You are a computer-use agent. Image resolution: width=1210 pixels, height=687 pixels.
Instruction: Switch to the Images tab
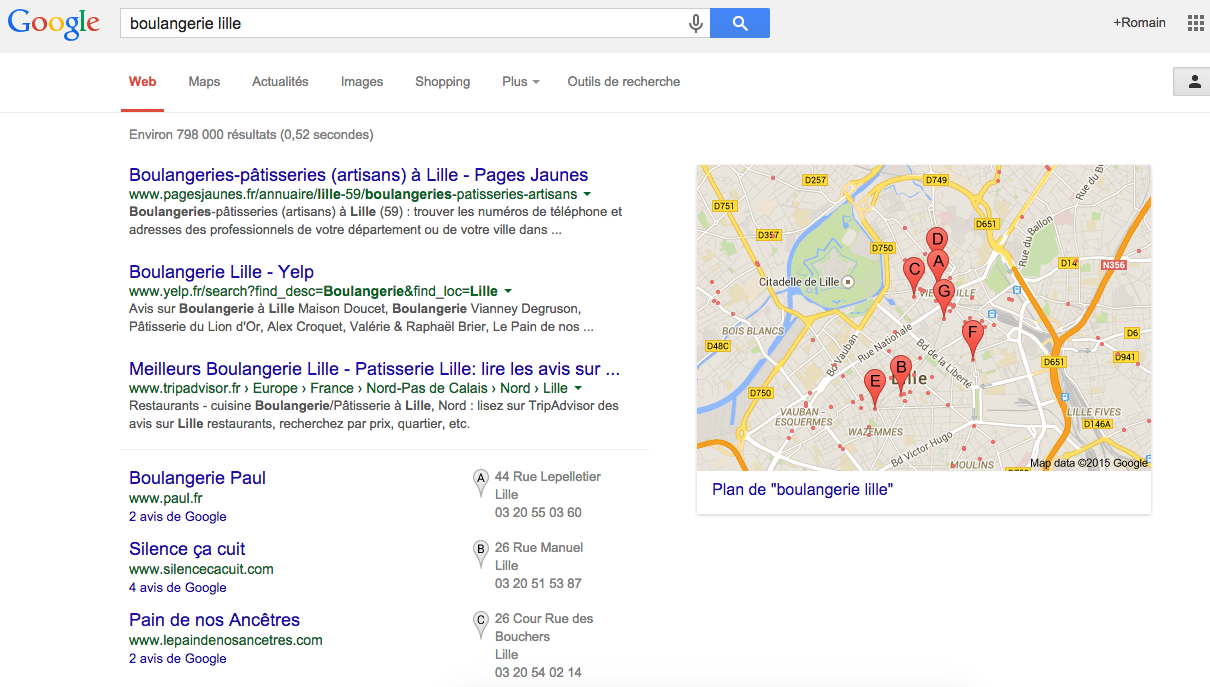coord(362,82)
